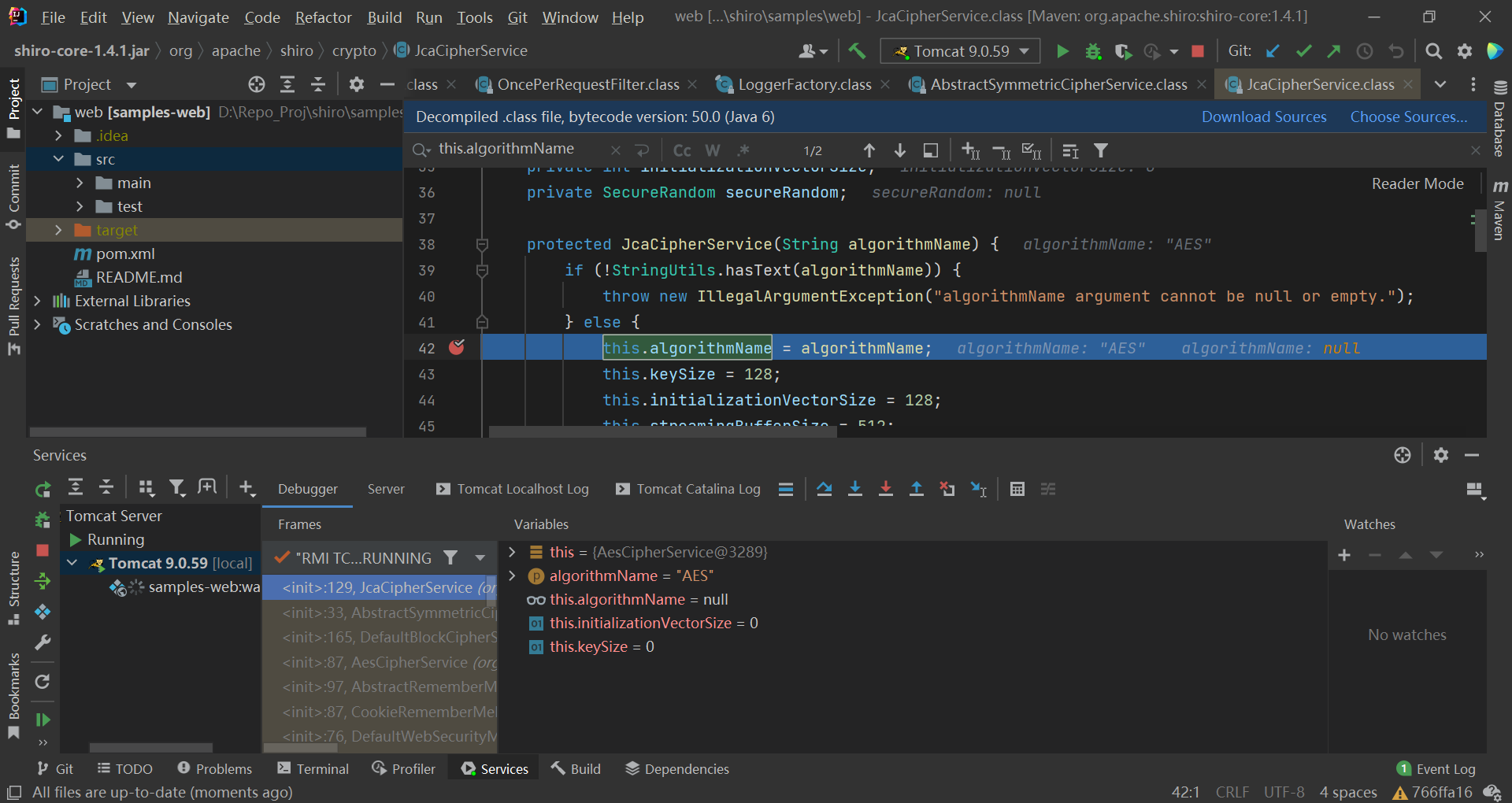
Task: Update project via Git blue arrow
Action: click(1273, 51)
